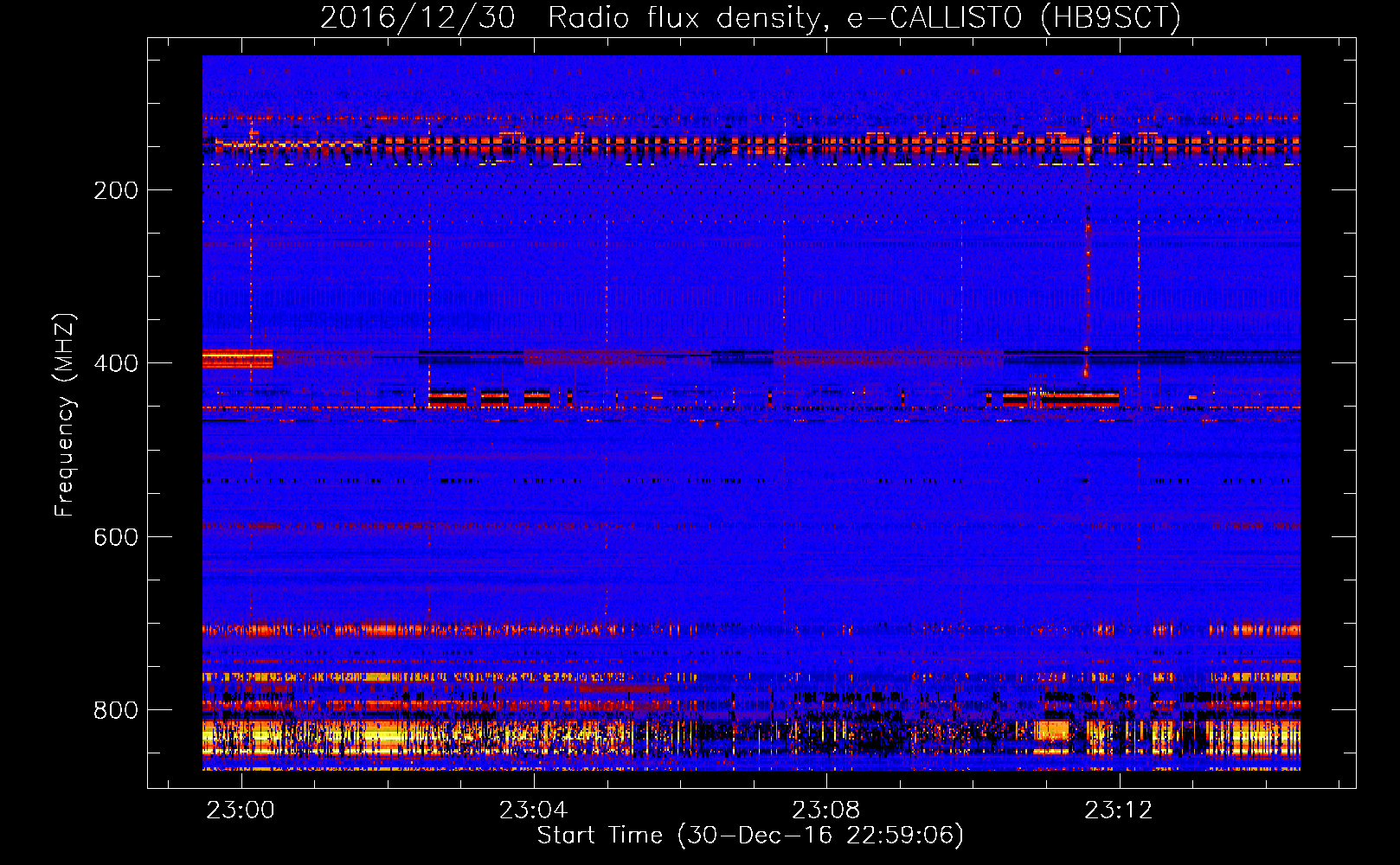Click the 'Start Time (30-Dec-16 22:59:06)' label

point(750,836)
